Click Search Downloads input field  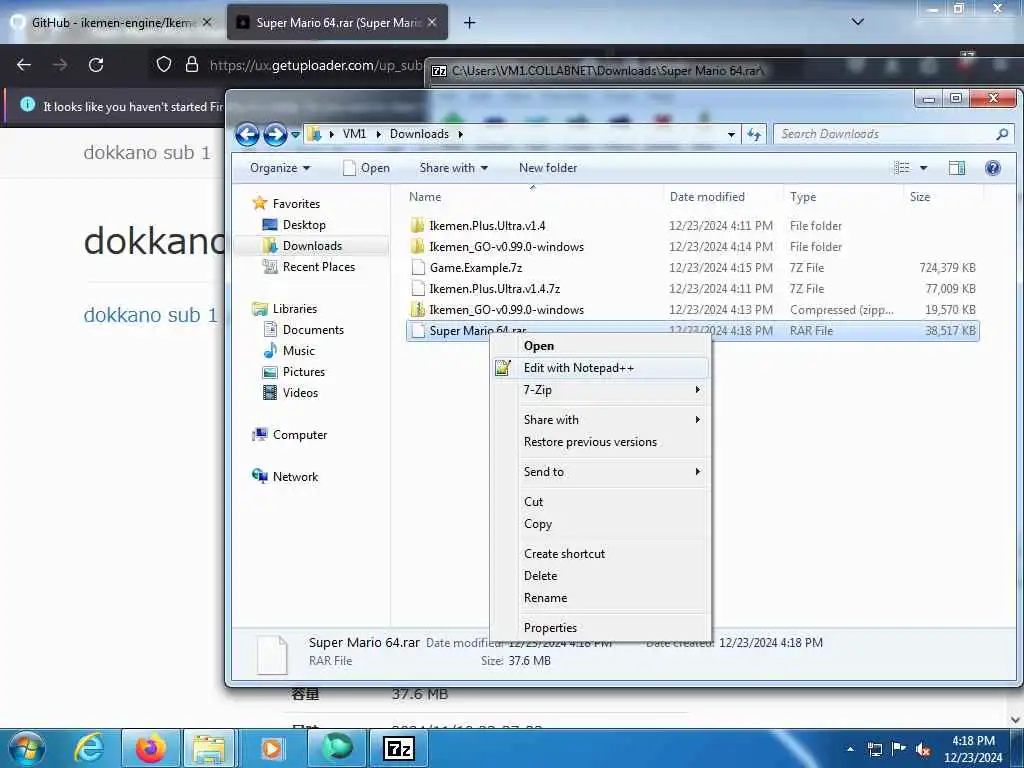(x=892, y=134)
